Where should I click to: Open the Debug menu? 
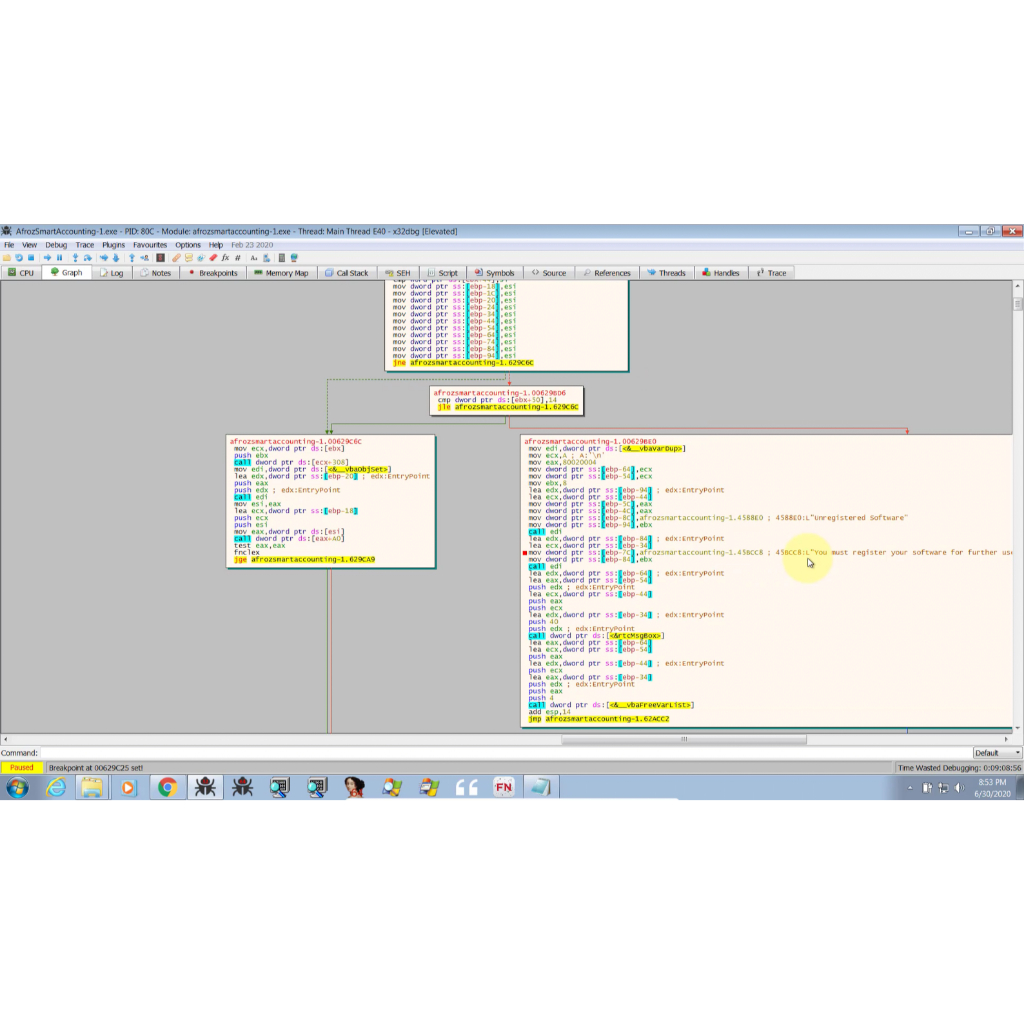coord(56,245)
